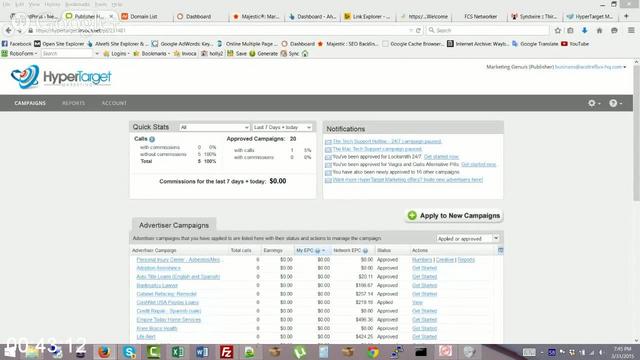Open Excel from the taskbar
This screenshot has width=640, height=360.
click(x=178, y=351)
